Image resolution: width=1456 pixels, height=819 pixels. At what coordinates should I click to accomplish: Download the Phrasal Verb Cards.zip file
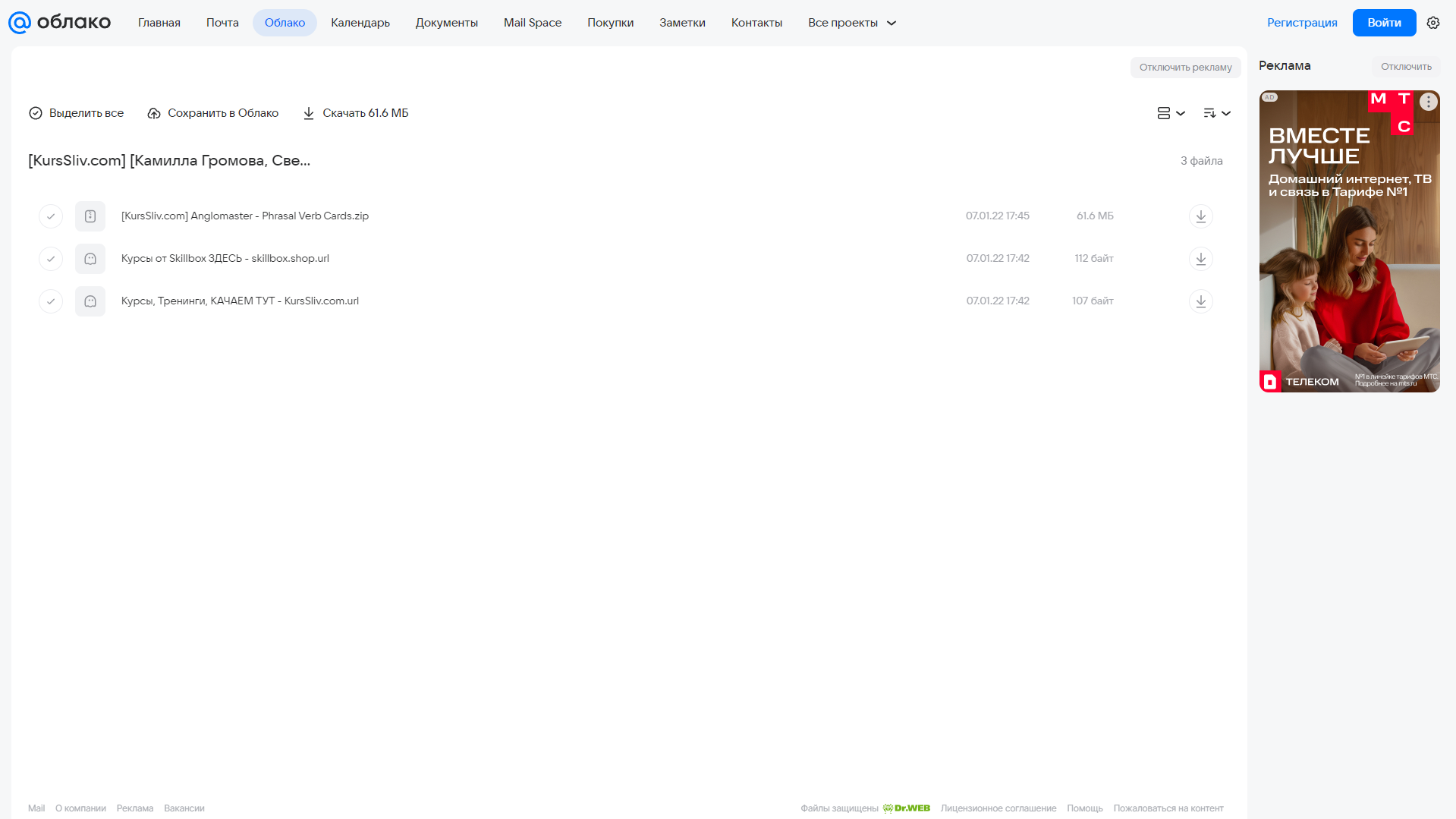pos(1200,216)
